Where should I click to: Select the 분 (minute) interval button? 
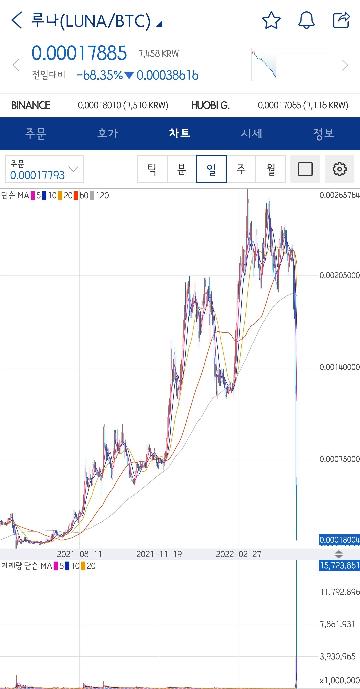click(182, 169)
